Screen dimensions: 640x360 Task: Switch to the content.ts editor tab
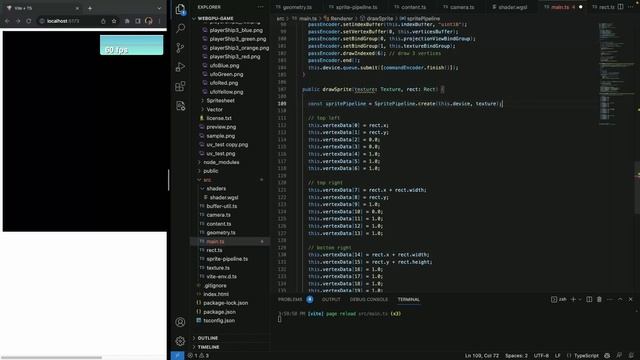click(413, 7)
